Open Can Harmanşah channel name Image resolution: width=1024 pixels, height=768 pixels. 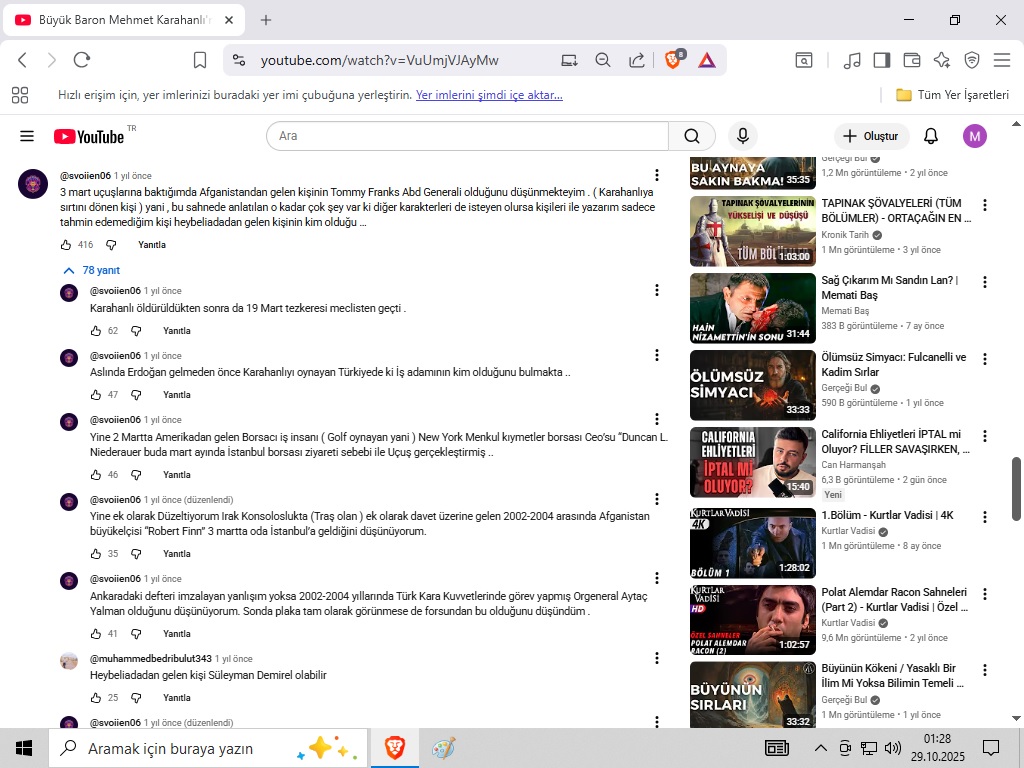(854, 465)
